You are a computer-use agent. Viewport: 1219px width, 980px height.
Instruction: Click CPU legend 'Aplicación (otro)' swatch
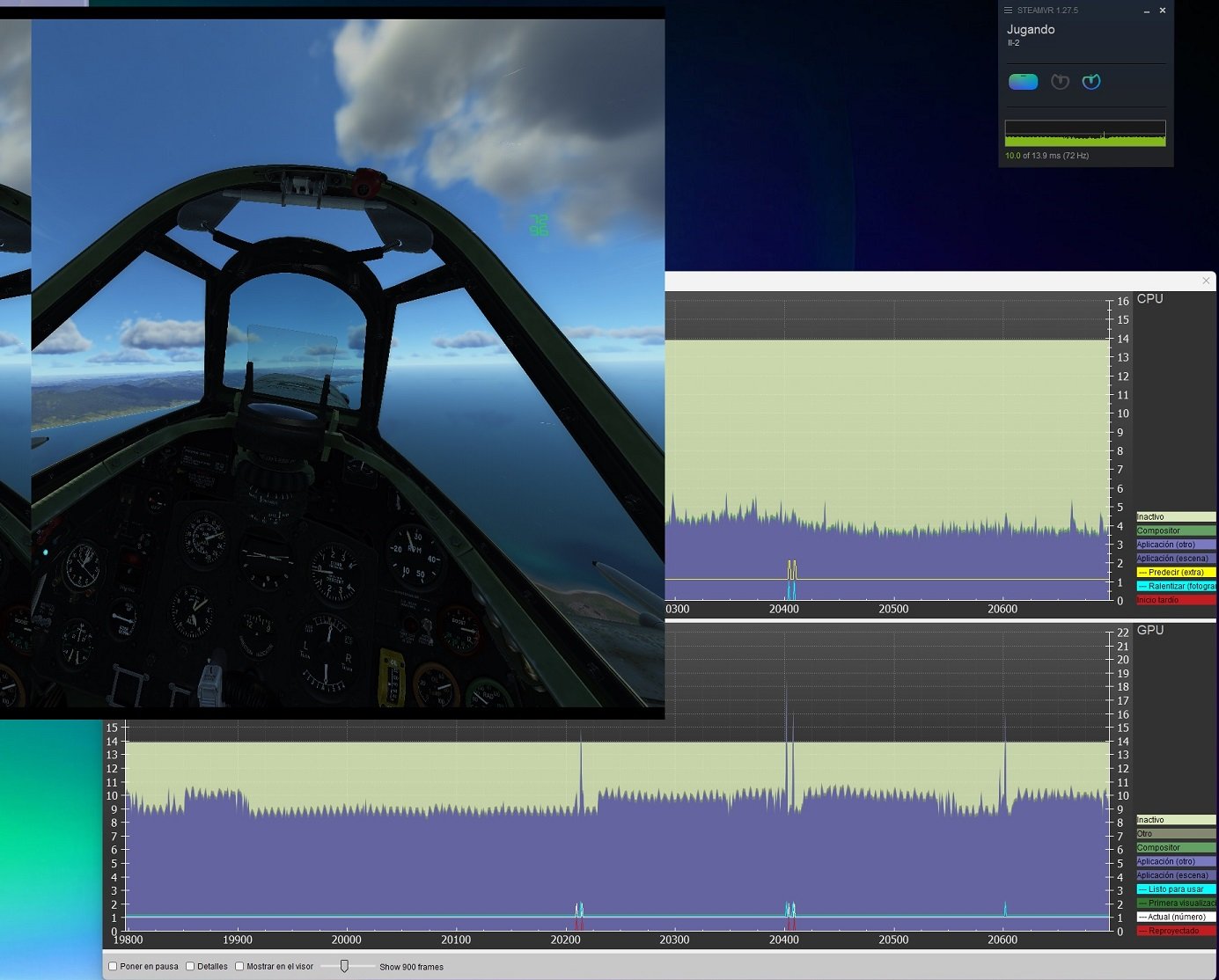pyautogui.click(x=1176, y=545)
